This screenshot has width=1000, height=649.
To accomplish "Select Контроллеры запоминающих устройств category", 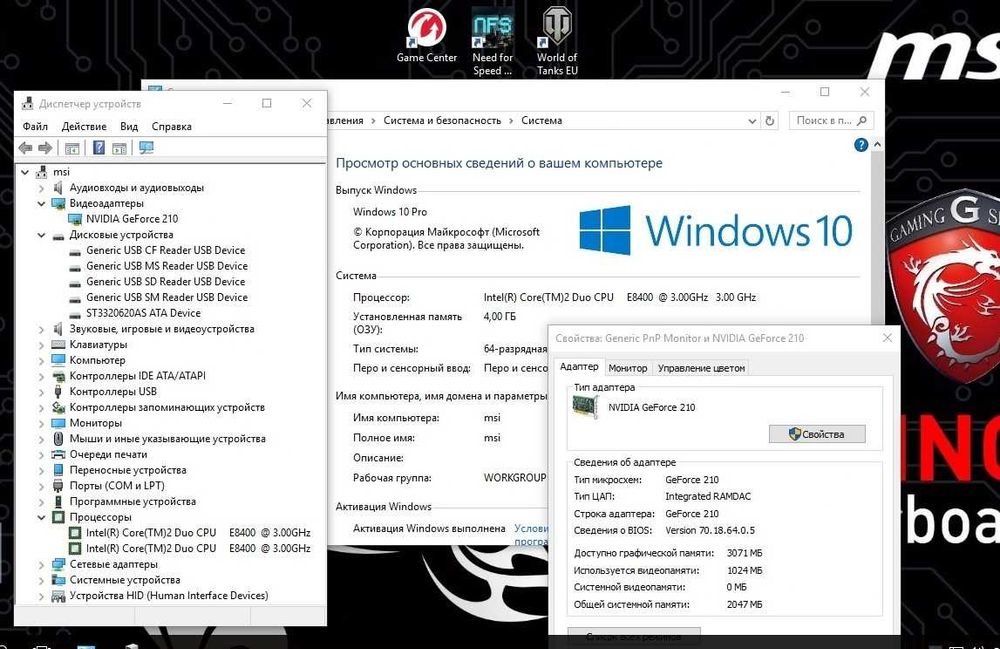I will 167,407.
